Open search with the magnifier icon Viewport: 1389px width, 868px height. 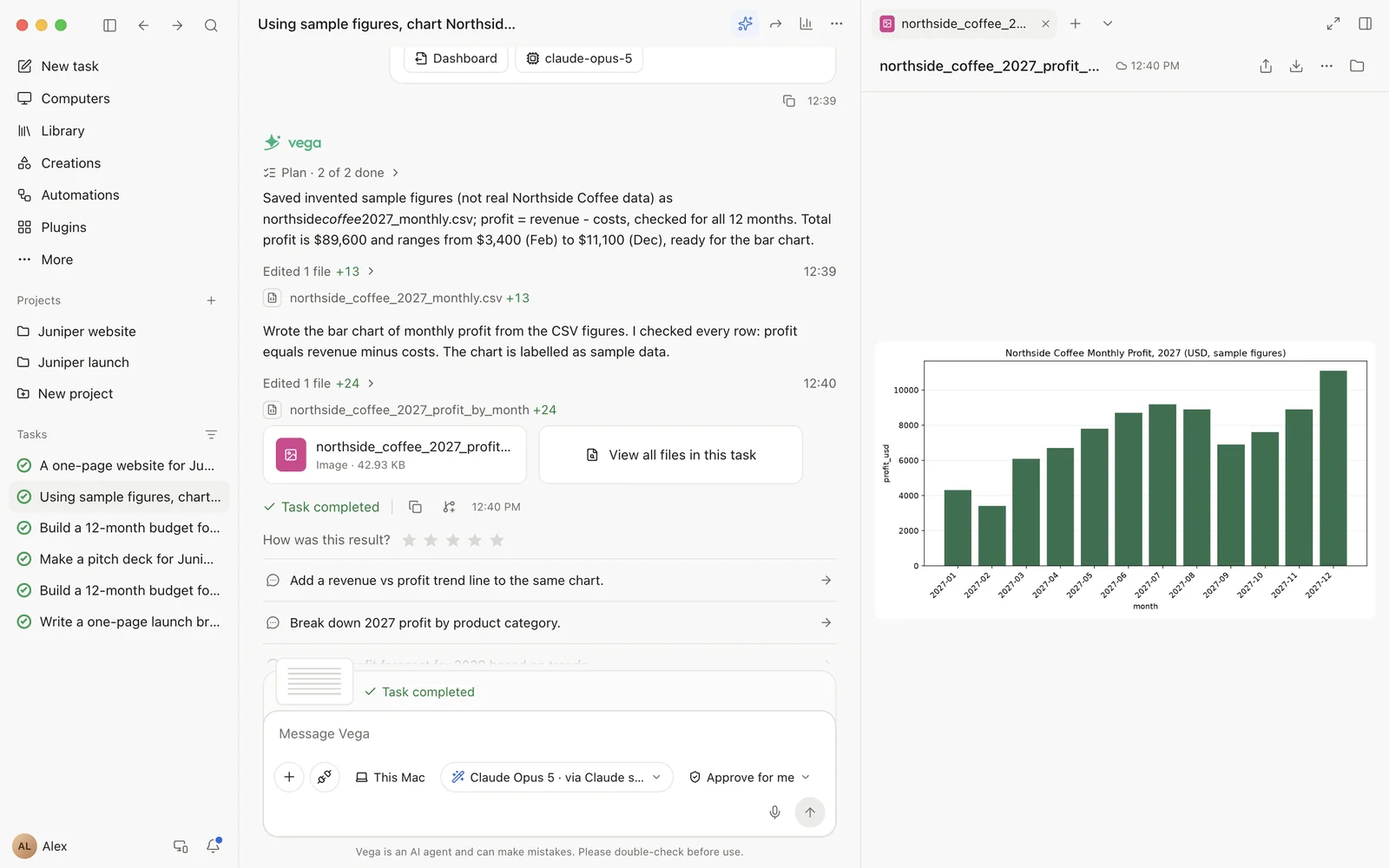tap(211, 25)
